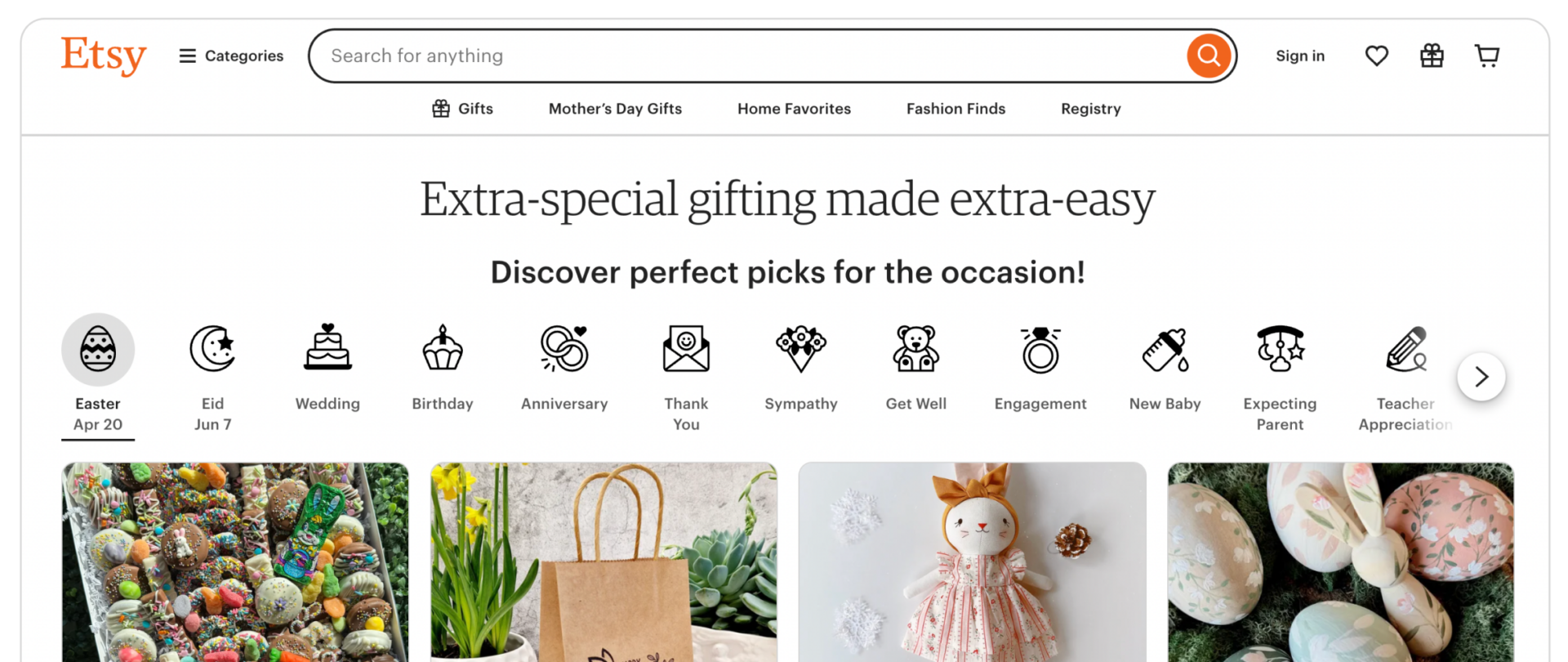Show more occasions with the right arrow
Image resolution: width=1568 pixels, height=662 pixels.
pyautogui.click(x=1481, y=377)
